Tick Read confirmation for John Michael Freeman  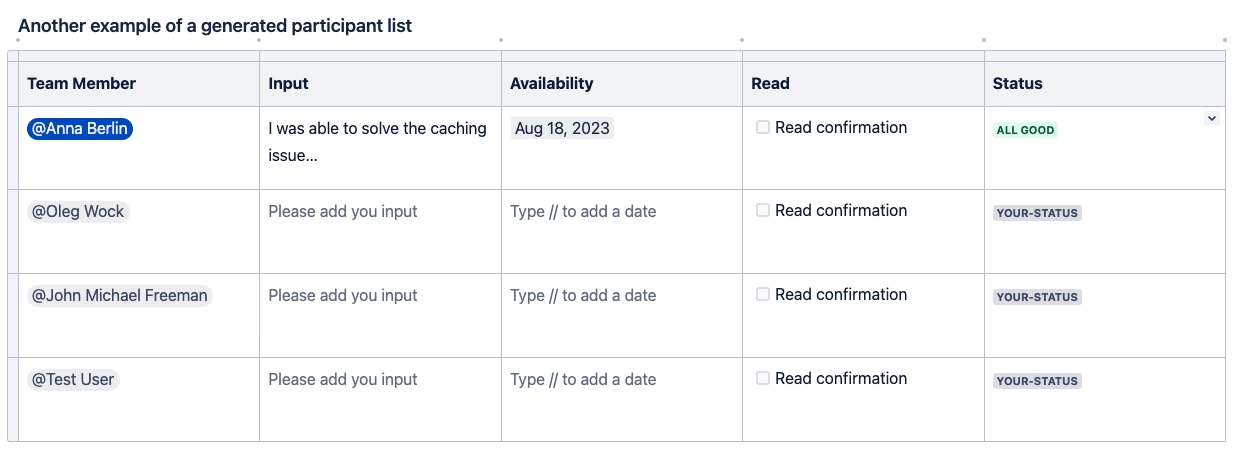tap(763, 294)
